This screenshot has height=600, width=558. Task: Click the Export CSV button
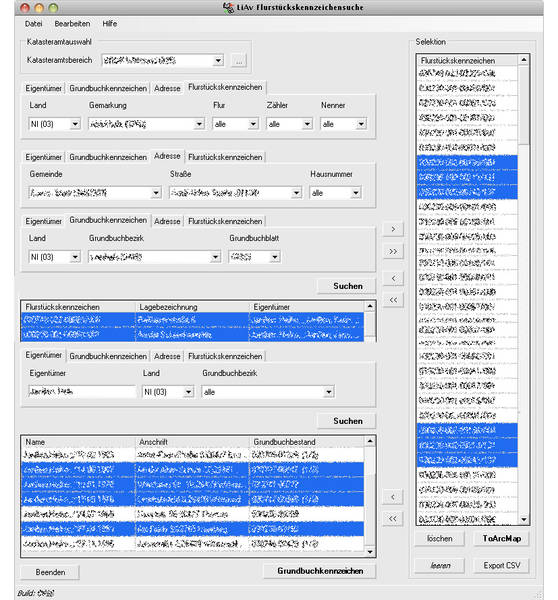pyautogui.click(x=501, y=566)
